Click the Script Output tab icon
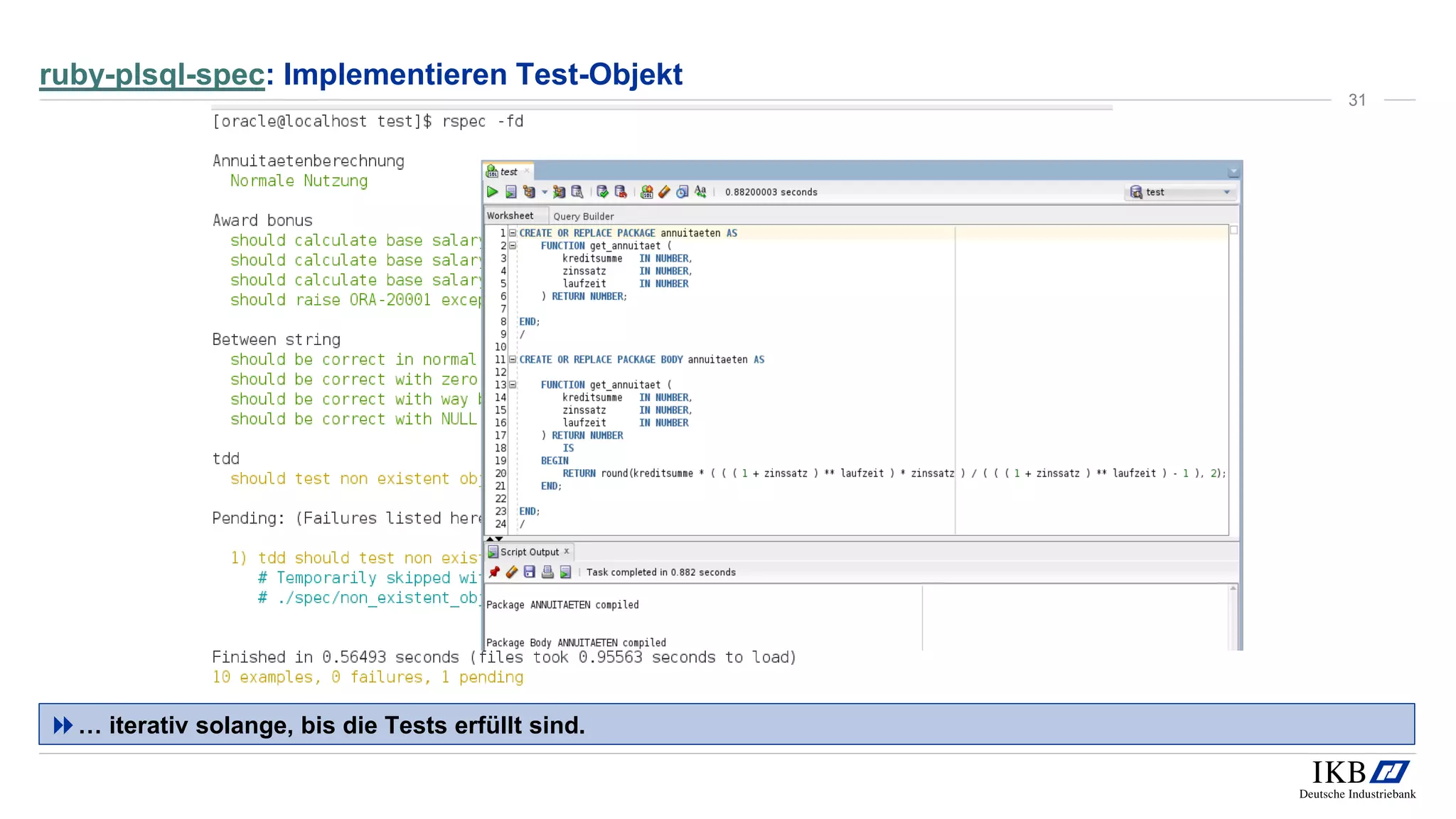The height and width of the screenshot is (819, 1456). point(493,552)
